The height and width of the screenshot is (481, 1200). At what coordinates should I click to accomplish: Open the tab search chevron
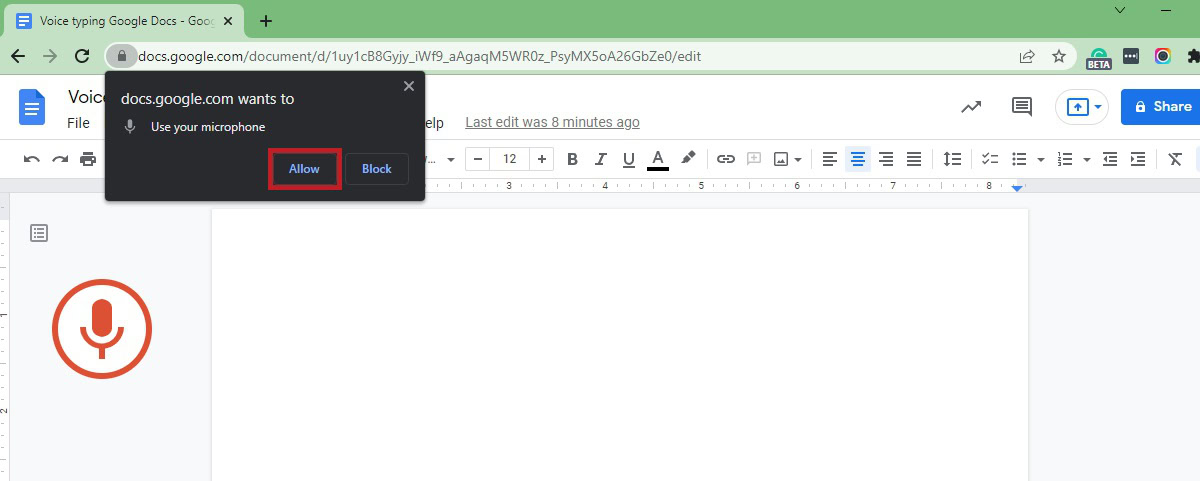[x=1121, y=9]
